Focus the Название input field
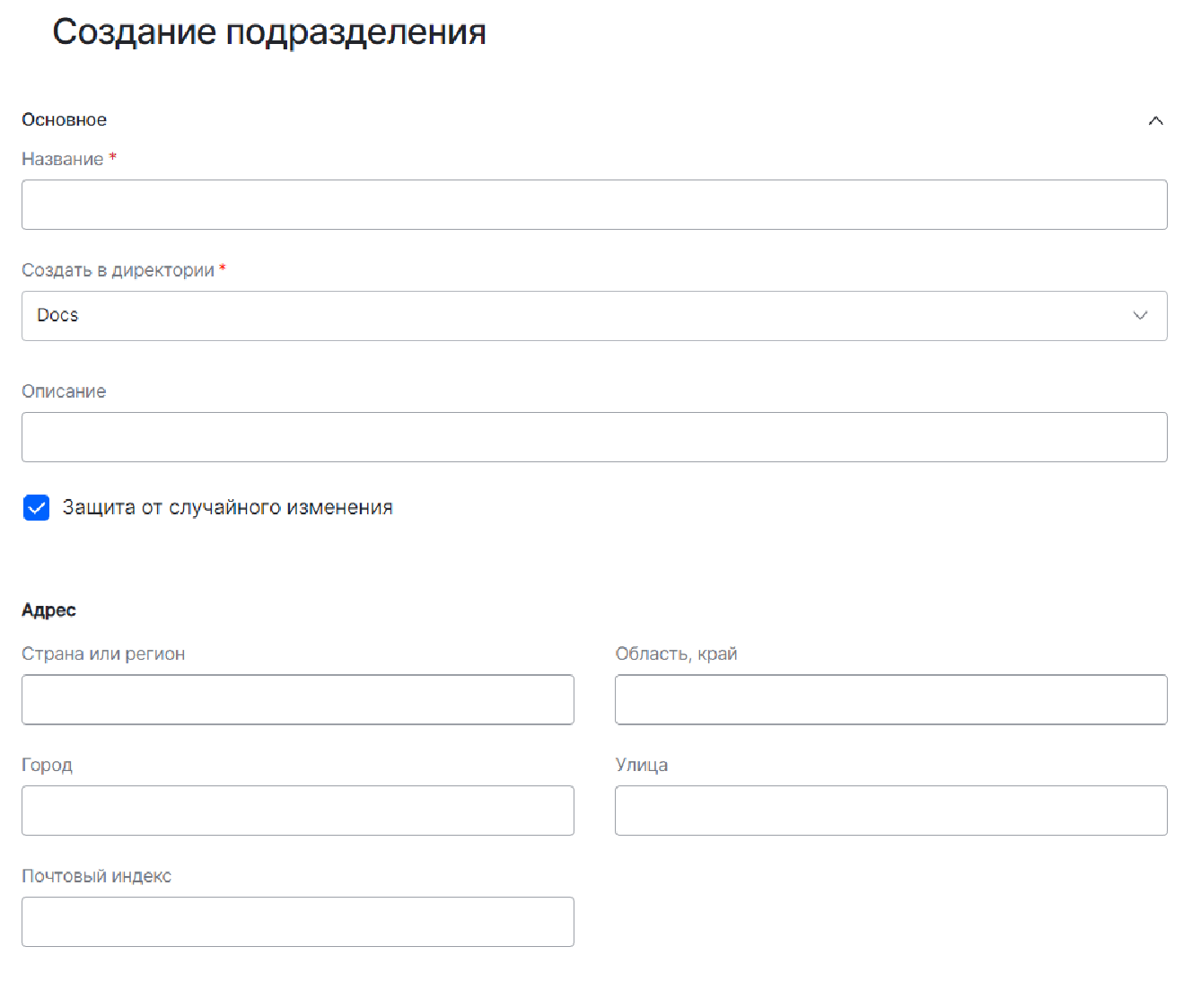 click(x=593, y=205)
